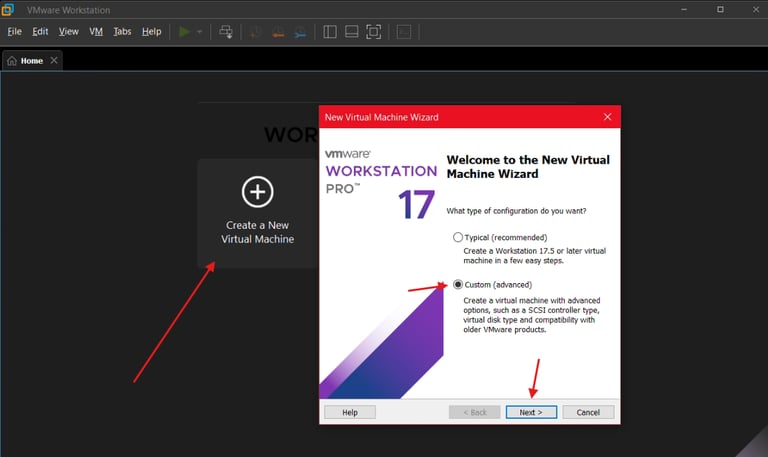The image size is (768, 457).
Task: Select the Typical (recommended) radio button
Action: 457,237
